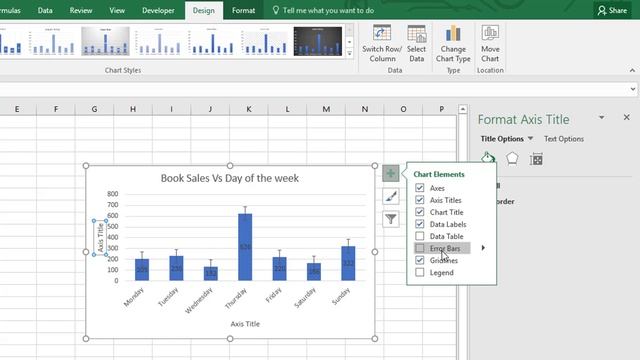Enable the Data Table checkbox
The height and width of the screenshot is (360, 640).
(x=420, y=236)
